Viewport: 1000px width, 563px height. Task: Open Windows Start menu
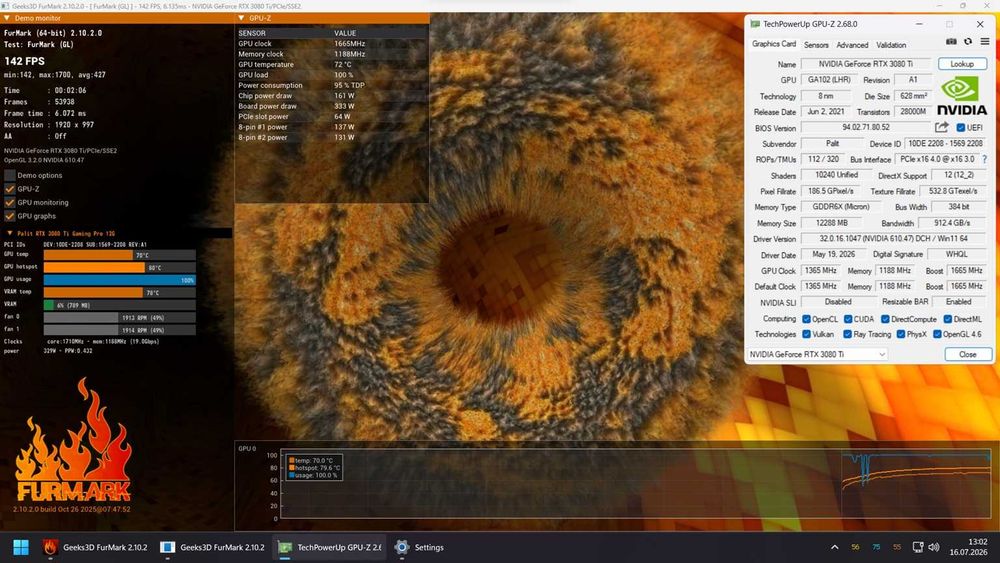click(21, 547)
